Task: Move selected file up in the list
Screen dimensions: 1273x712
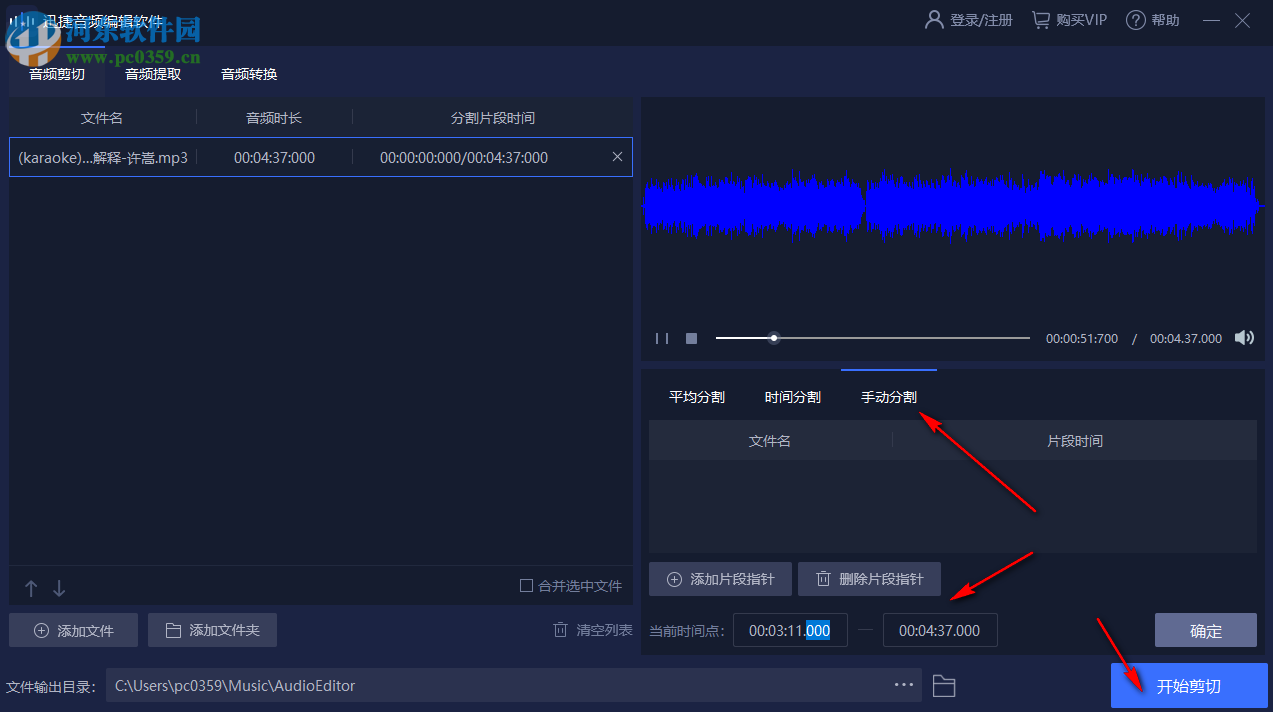Action: 30,588
